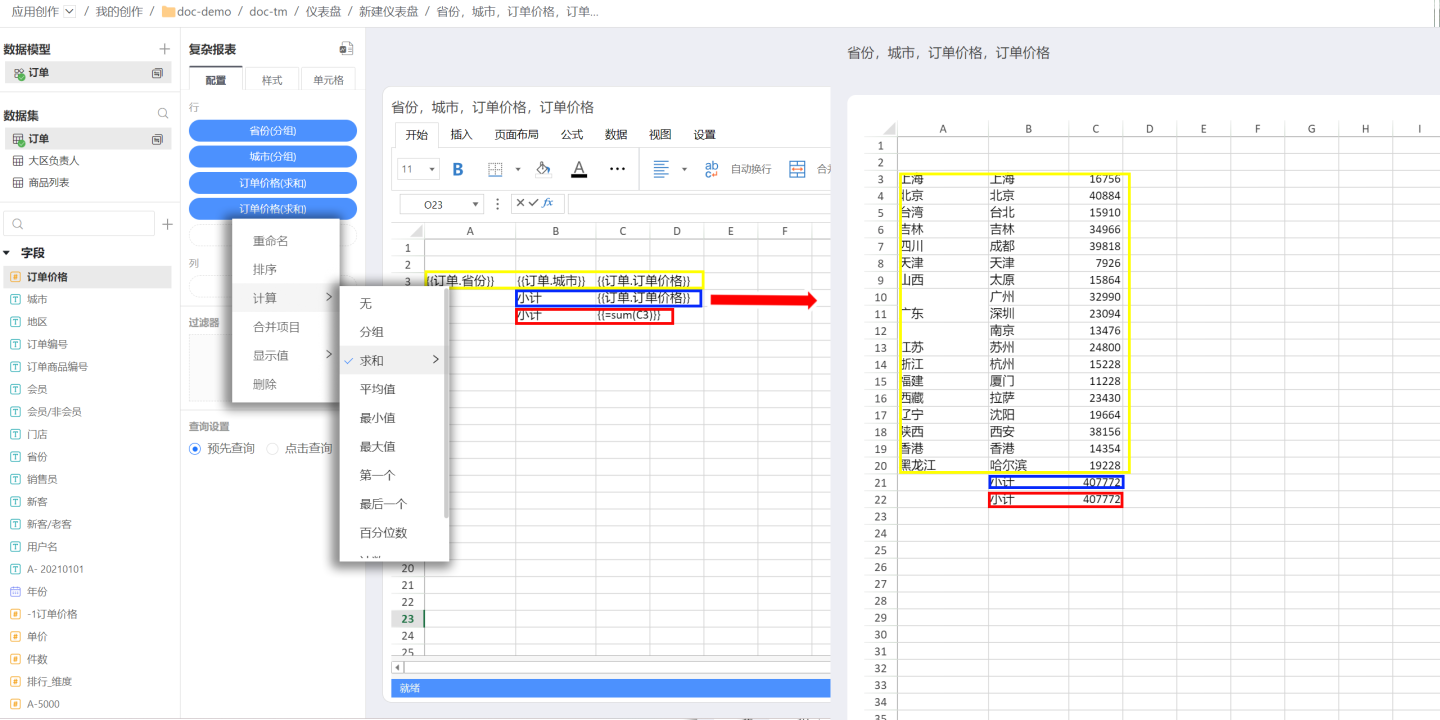Switch to the 样式 tab
The height and width of the screenshot is (720, 1440).
(272, 80)
